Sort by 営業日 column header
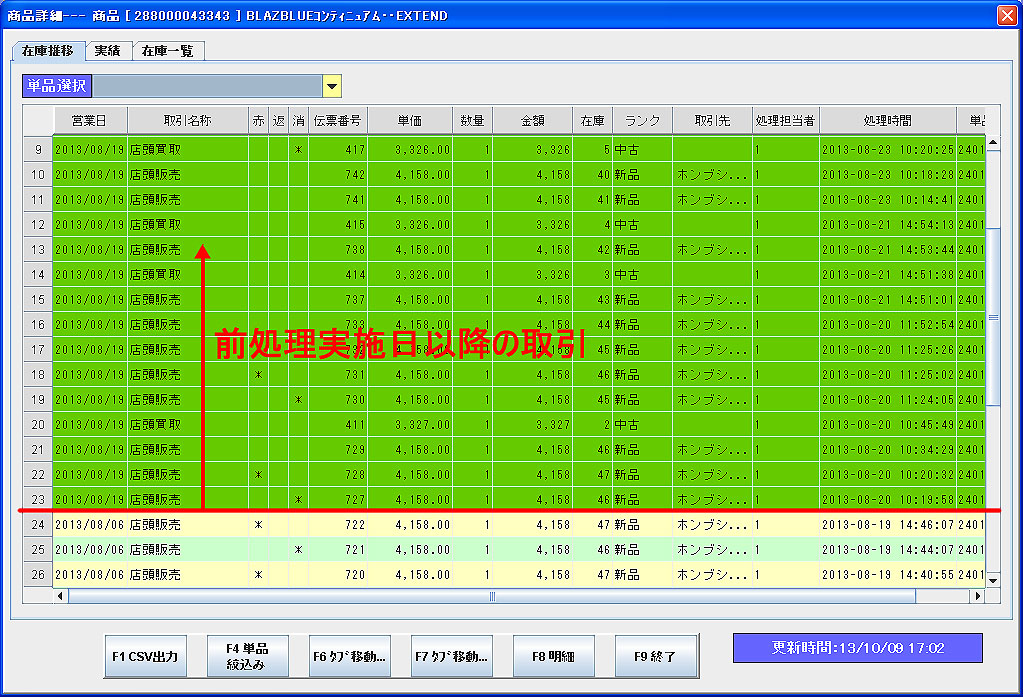The width and height of the screenshot is (1023, 697). pyautogui.click(x=90, y=120)
